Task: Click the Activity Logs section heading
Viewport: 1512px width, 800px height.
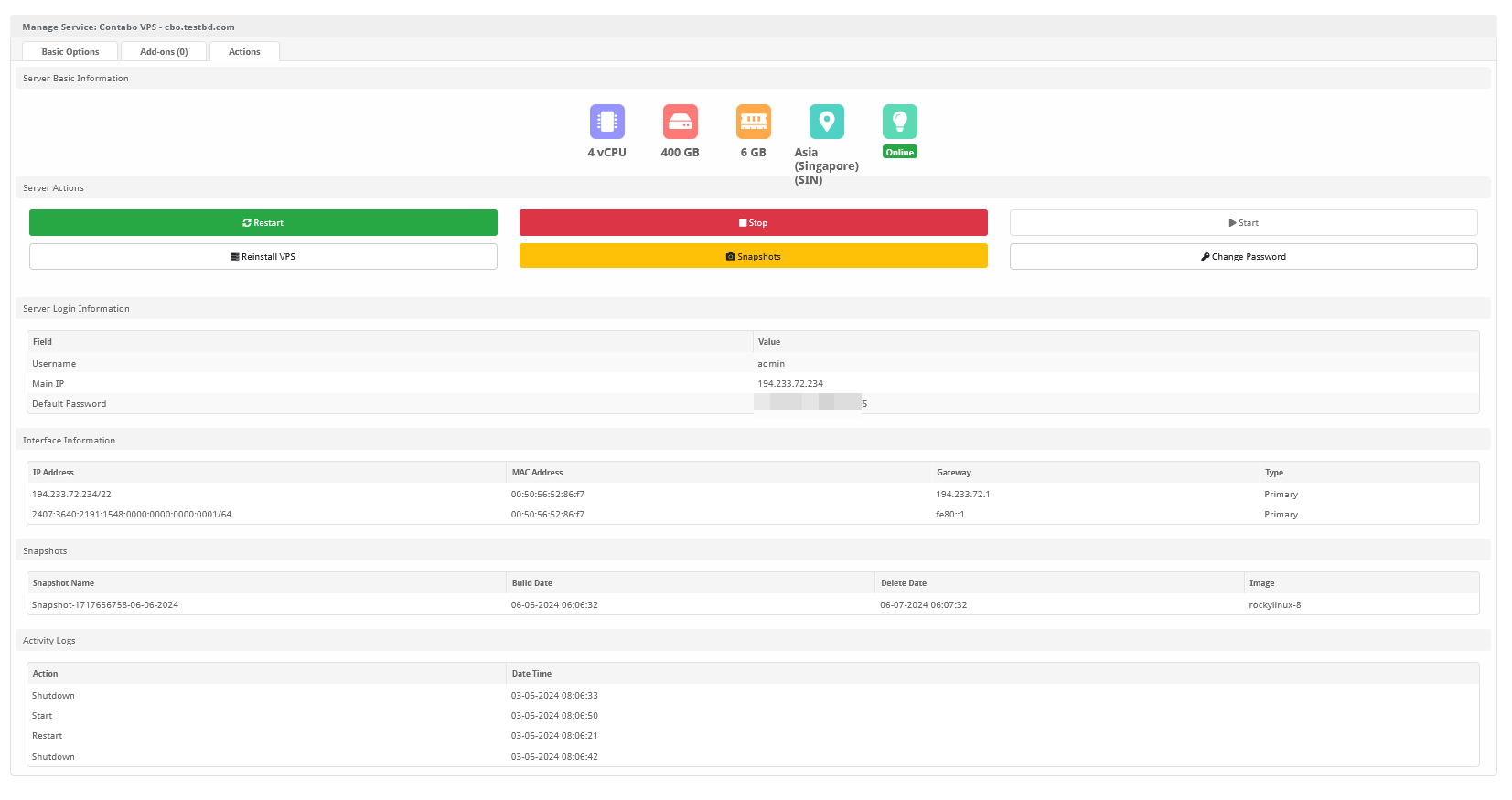Action: 48,641
